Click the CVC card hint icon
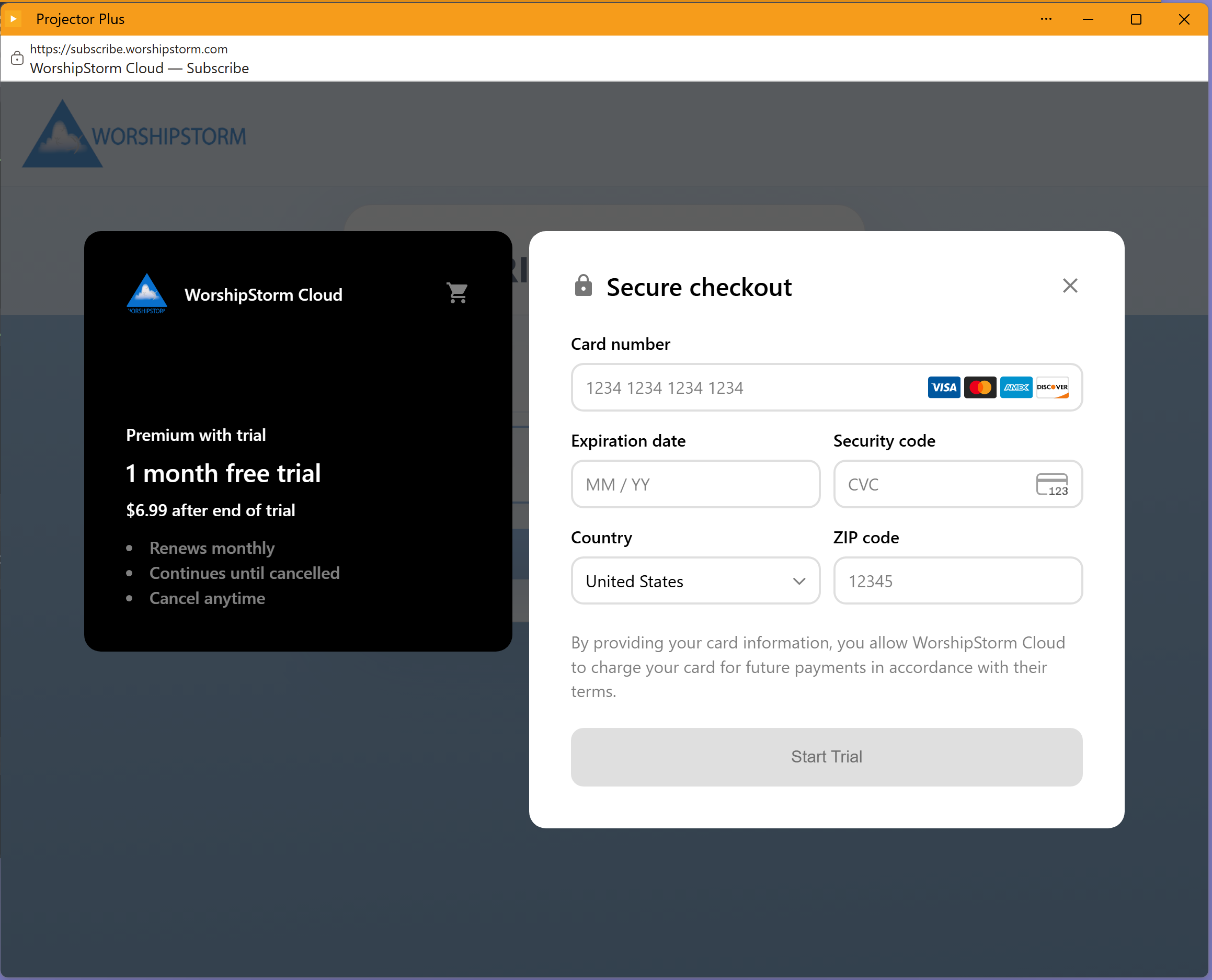This screenshot has width=1212, height=980. (1051, 484)
